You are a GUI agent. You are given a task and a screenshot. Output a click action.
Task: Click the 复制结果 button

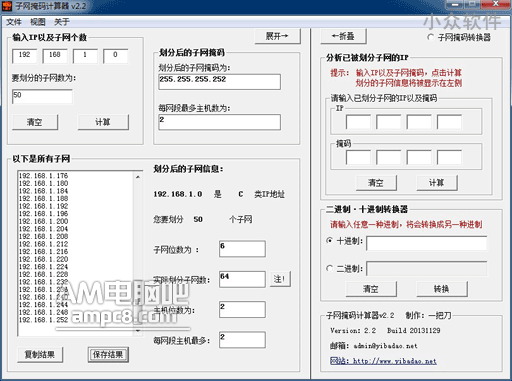tap(40, 354)
